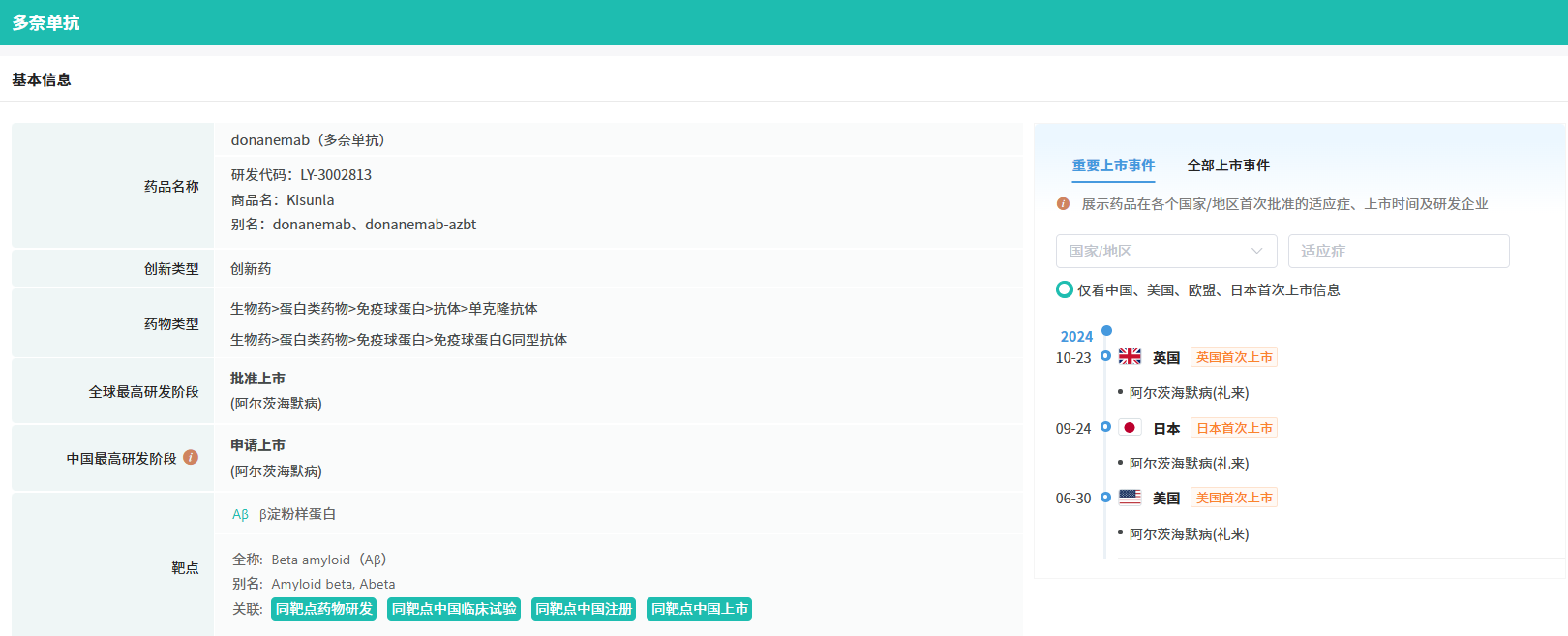Image resolution: width=1568 pixels, height=636 pixels.
Task: Click the 英国首次上市 tag
Action: point(1233,357)
